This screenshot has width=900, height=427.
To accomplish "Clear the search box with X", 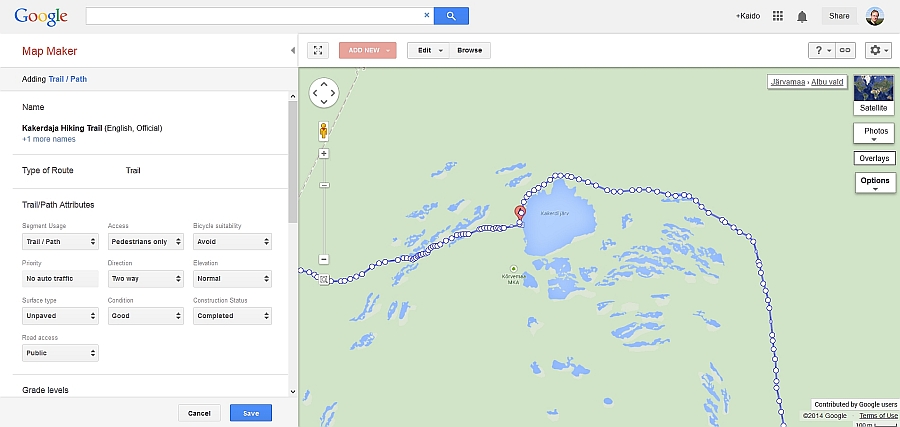I will tap(426, 15).
